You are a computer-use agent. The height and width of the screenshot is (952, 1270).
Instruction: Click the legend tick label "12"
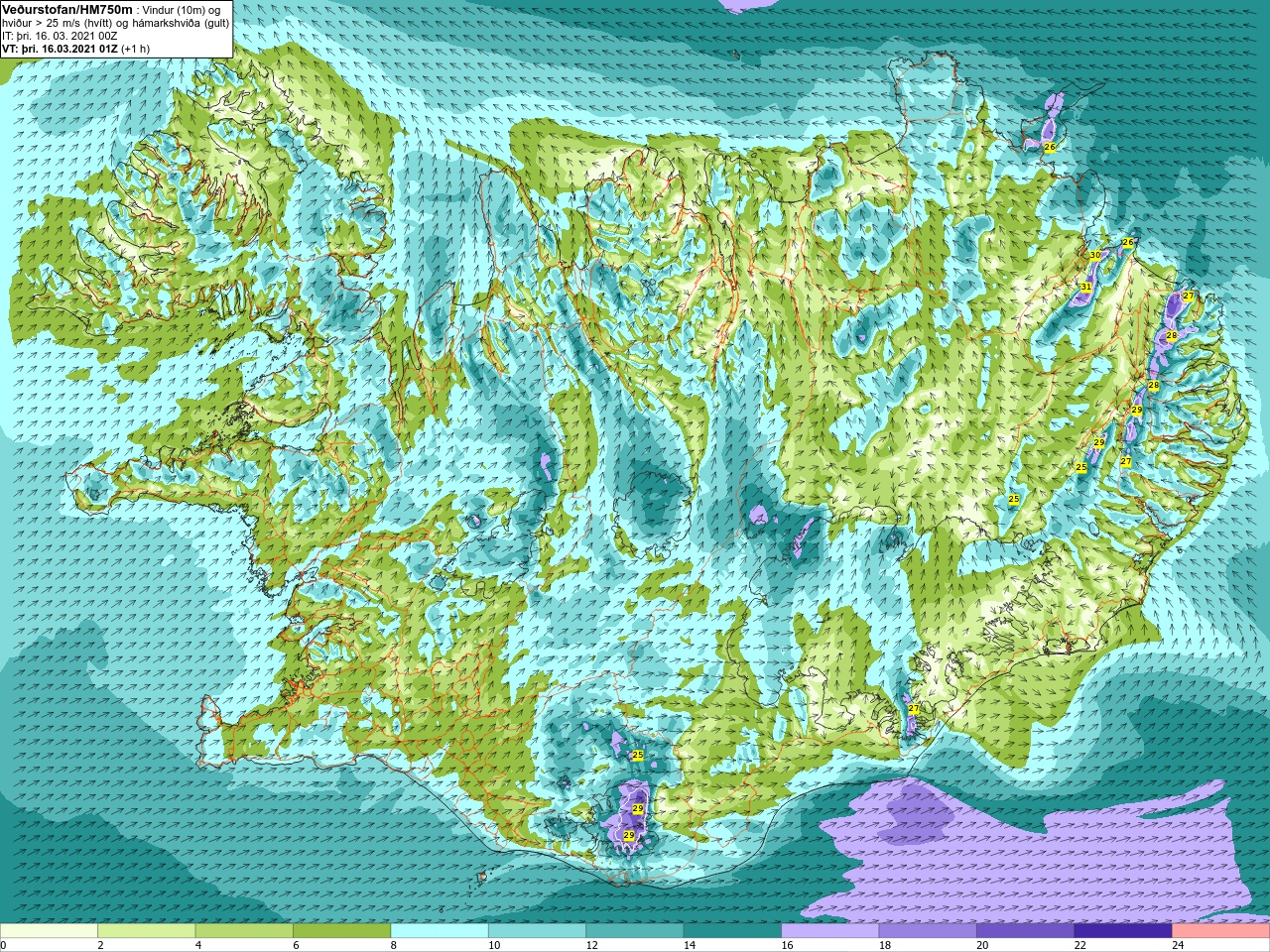592,945
